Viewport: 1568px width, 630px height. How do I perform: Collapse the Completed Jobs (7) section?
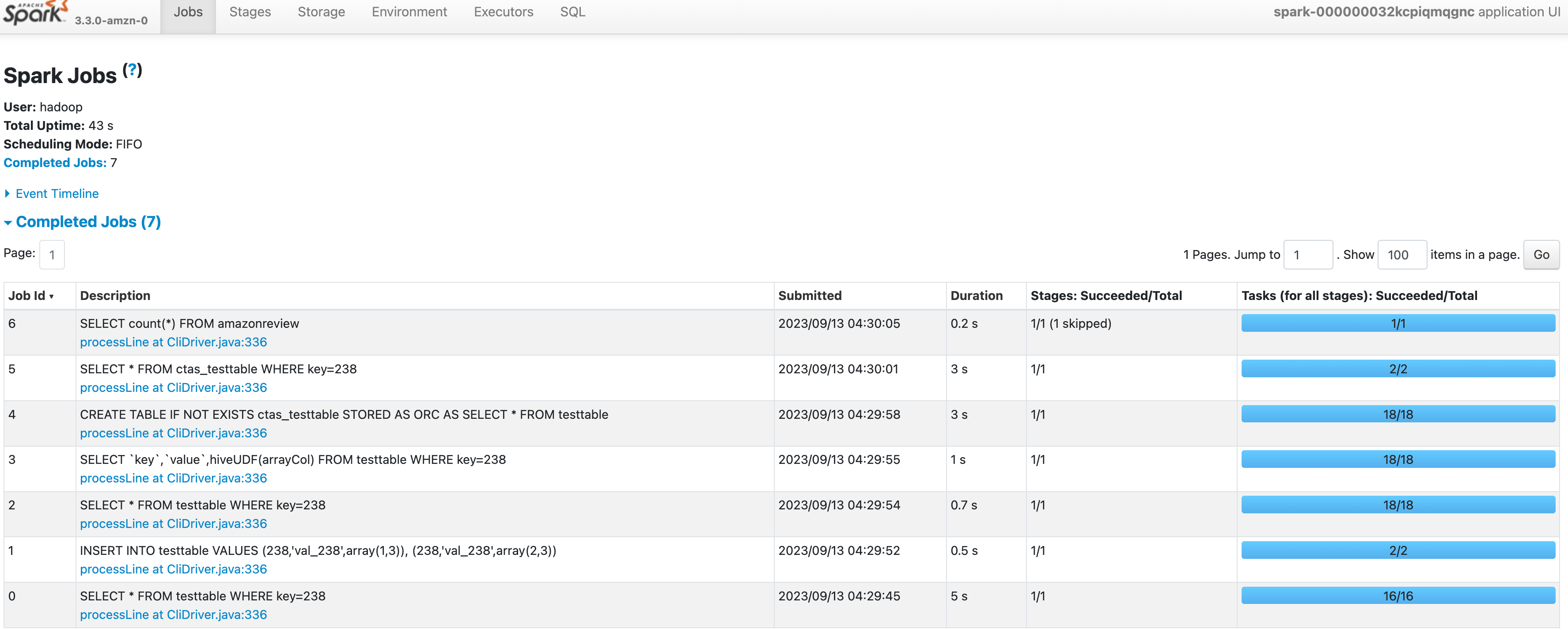pos(87,222)
